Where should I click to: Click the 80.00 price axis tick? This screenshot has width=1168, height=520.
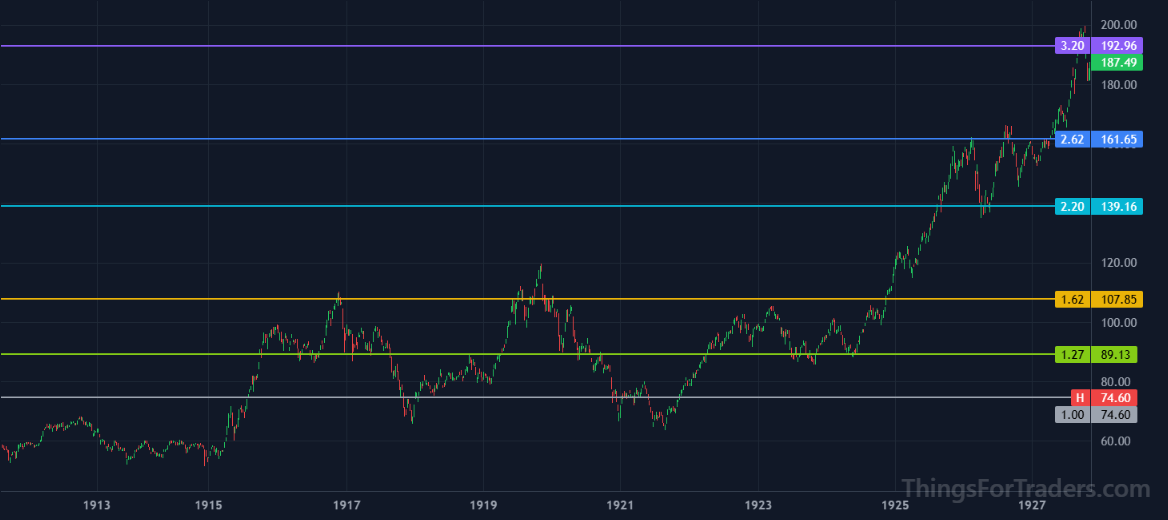pos(1118,381)
